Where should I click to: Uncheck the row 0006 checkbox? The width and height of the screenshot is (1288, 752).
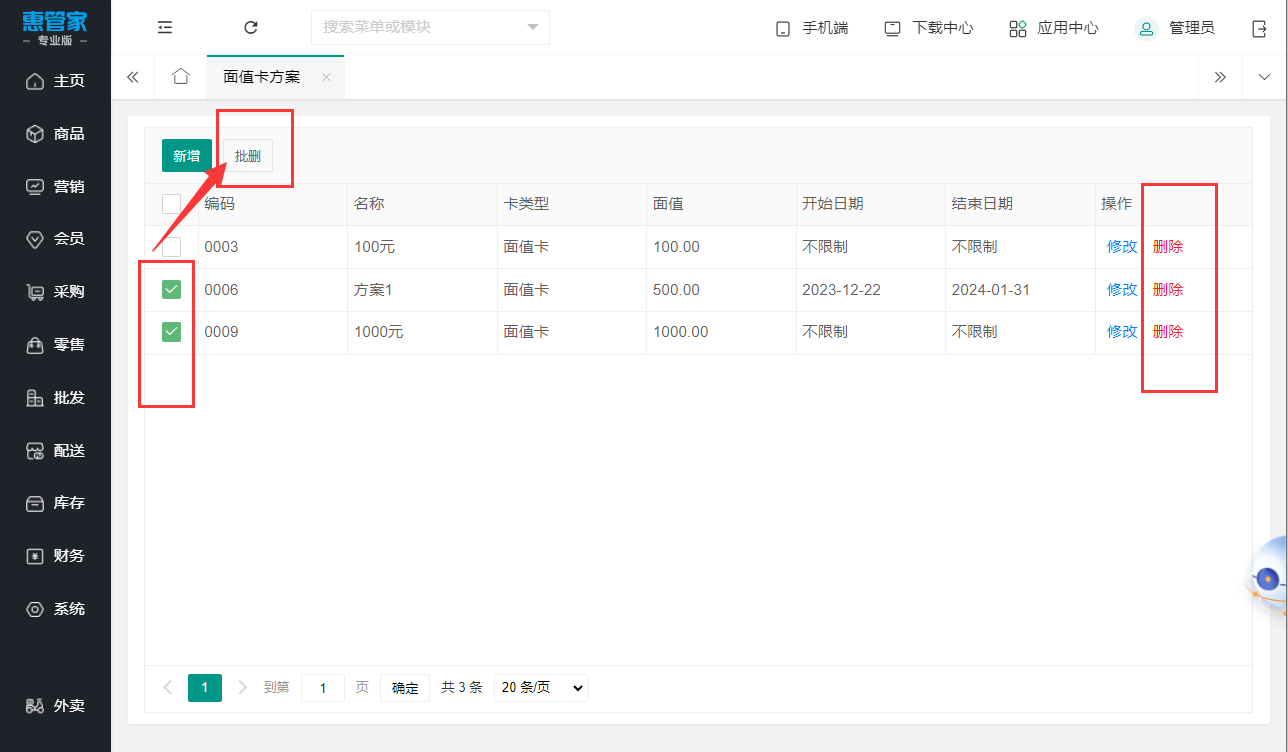(171, 290)
